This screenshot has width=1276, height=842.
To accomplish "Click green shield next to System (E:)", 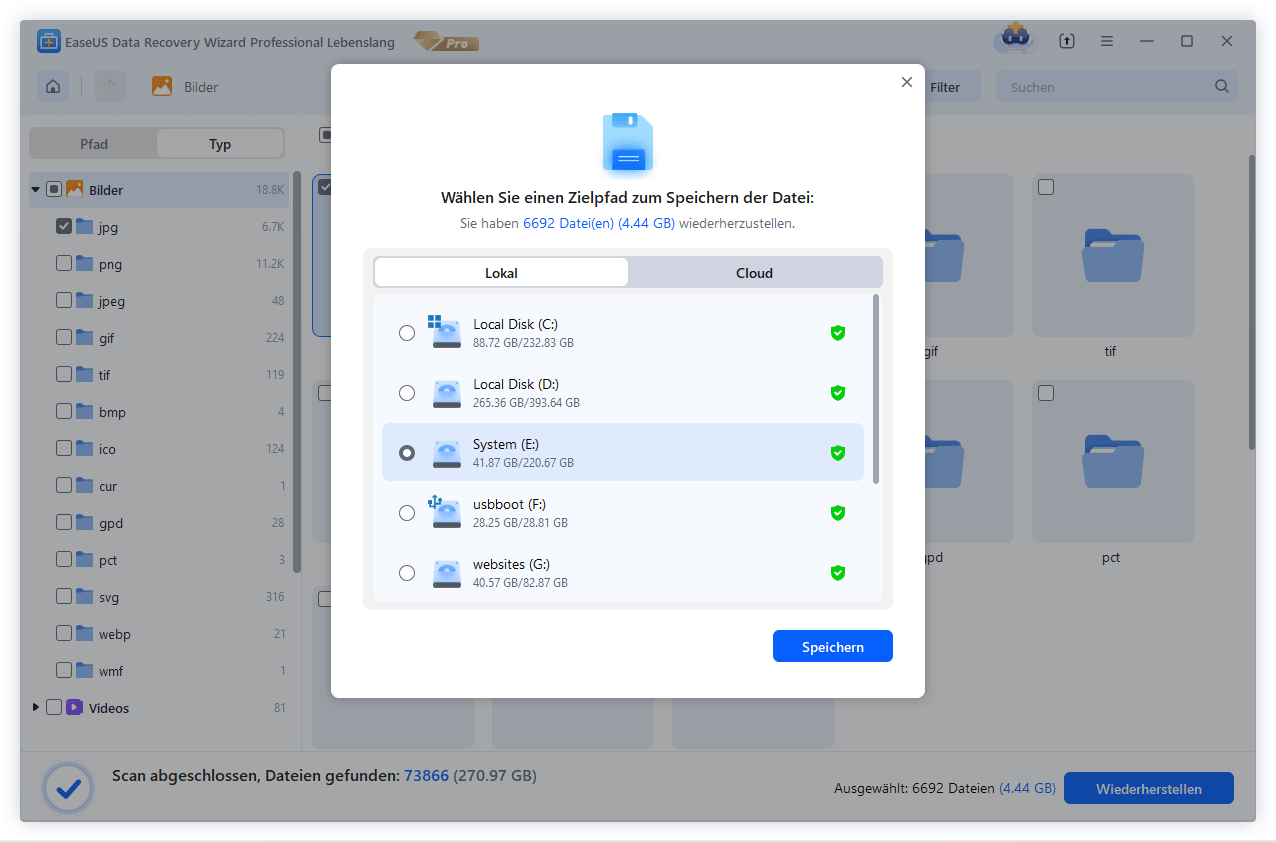I will 838,453.
